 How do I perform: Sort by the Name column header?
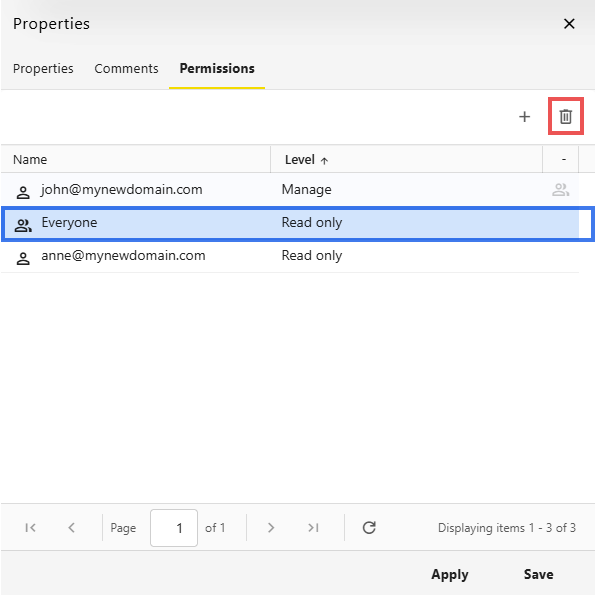(x=136, y=159)
